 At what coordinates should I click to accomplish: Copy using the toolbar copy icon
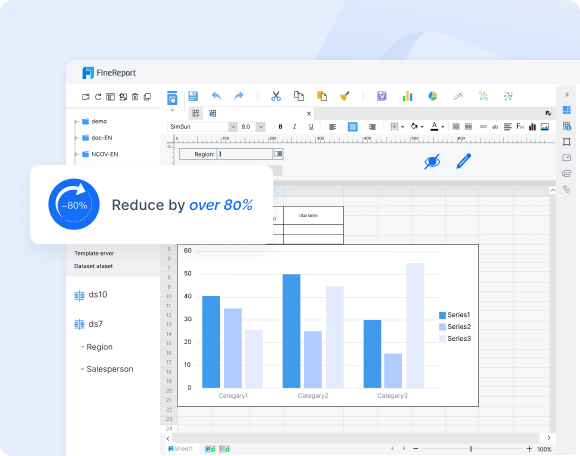click(x=299, y=96)
